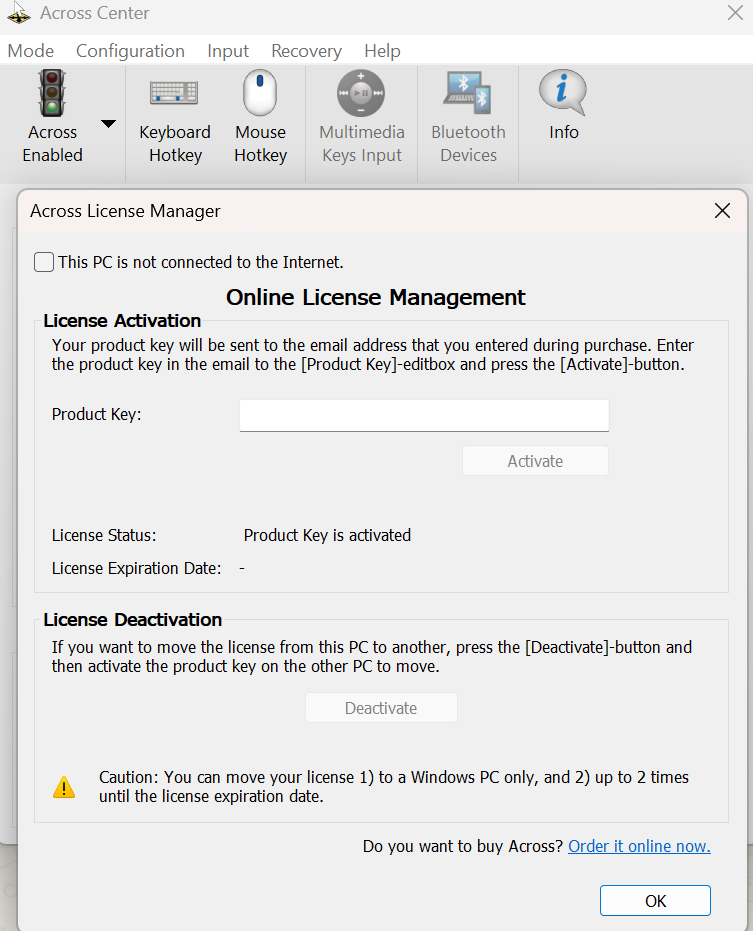Click the Across Enabled traffic light icon

(x=52, y=93)
